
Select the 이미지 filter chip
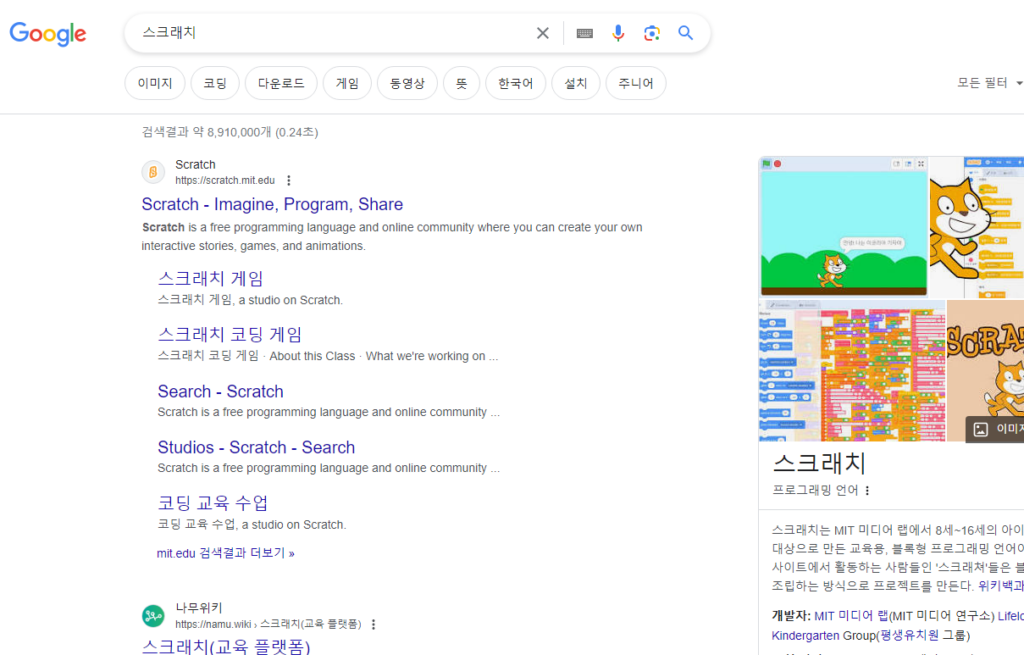pyautogui.click(x=155, y=83)
